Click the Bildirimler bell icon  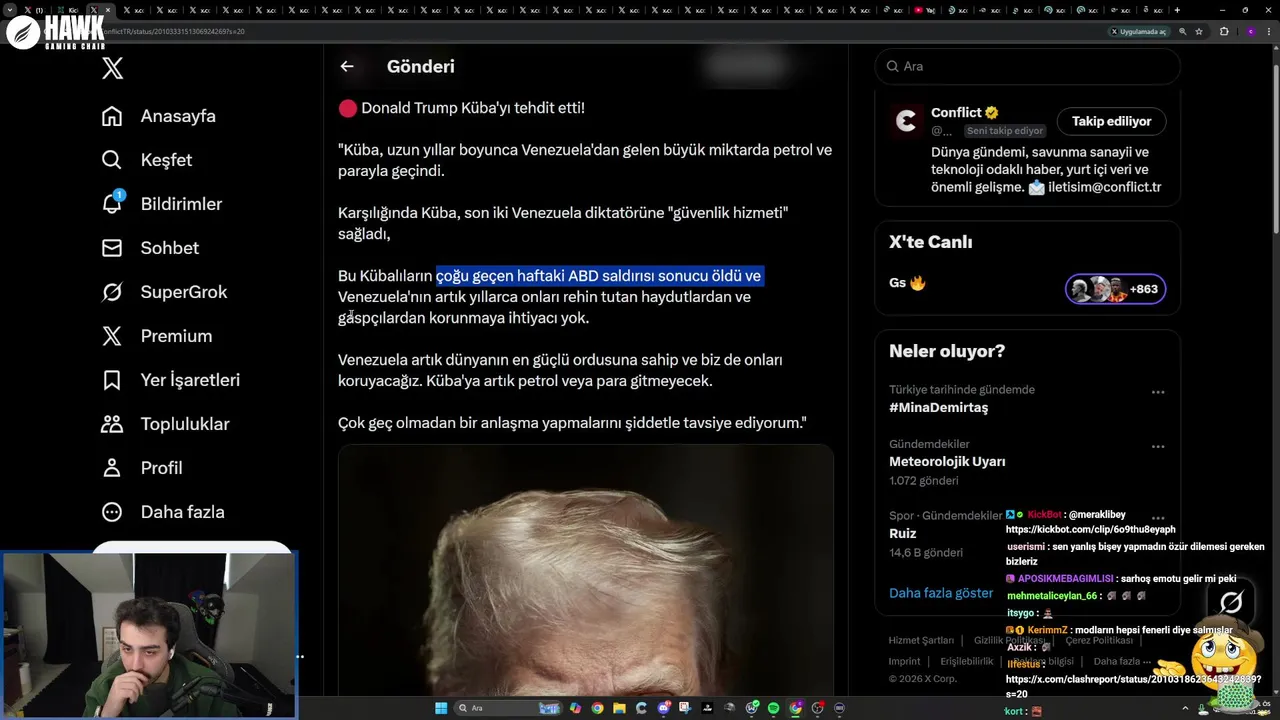112,204
